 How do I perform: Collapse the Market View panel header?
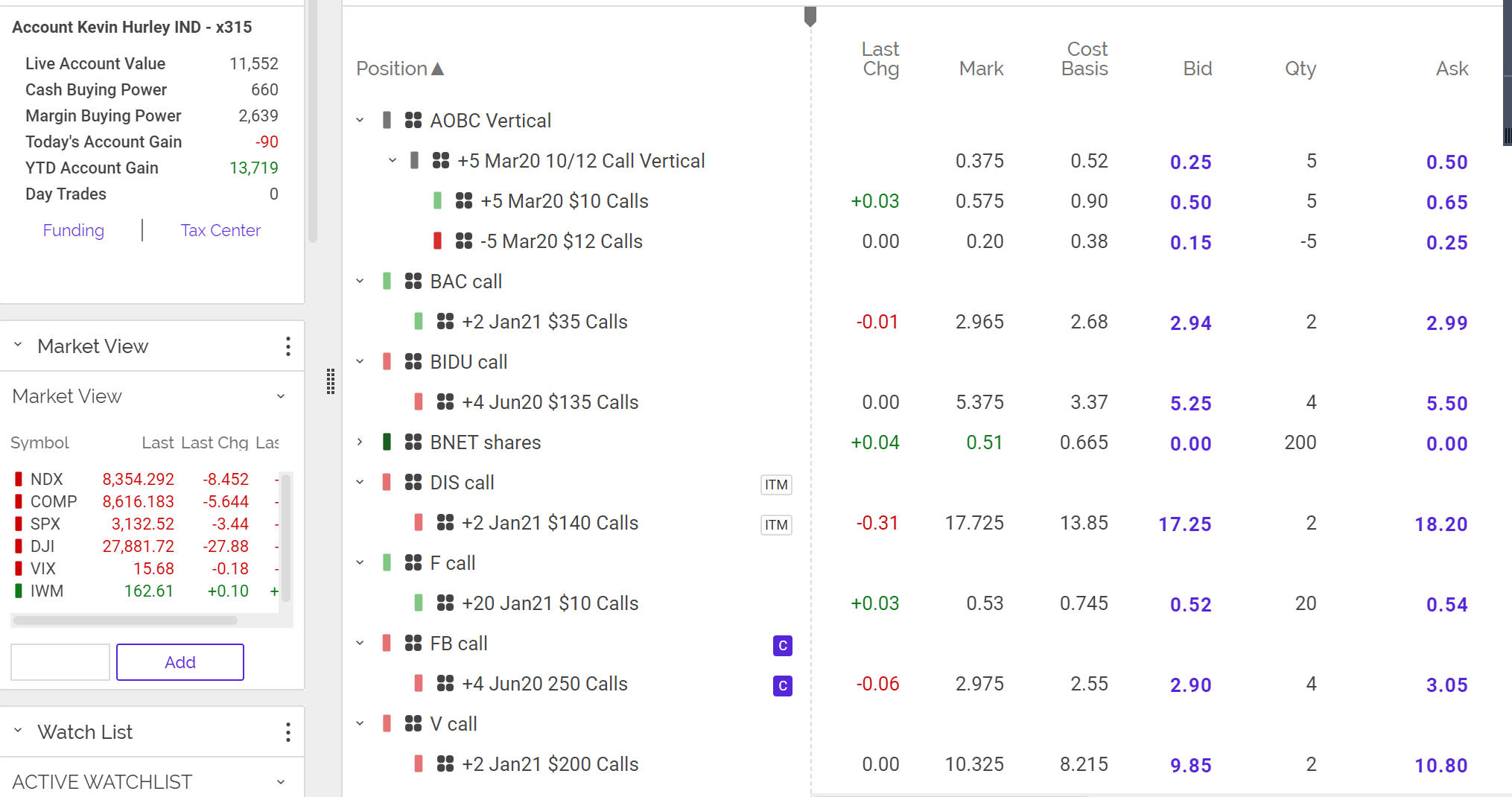(19, 346)
